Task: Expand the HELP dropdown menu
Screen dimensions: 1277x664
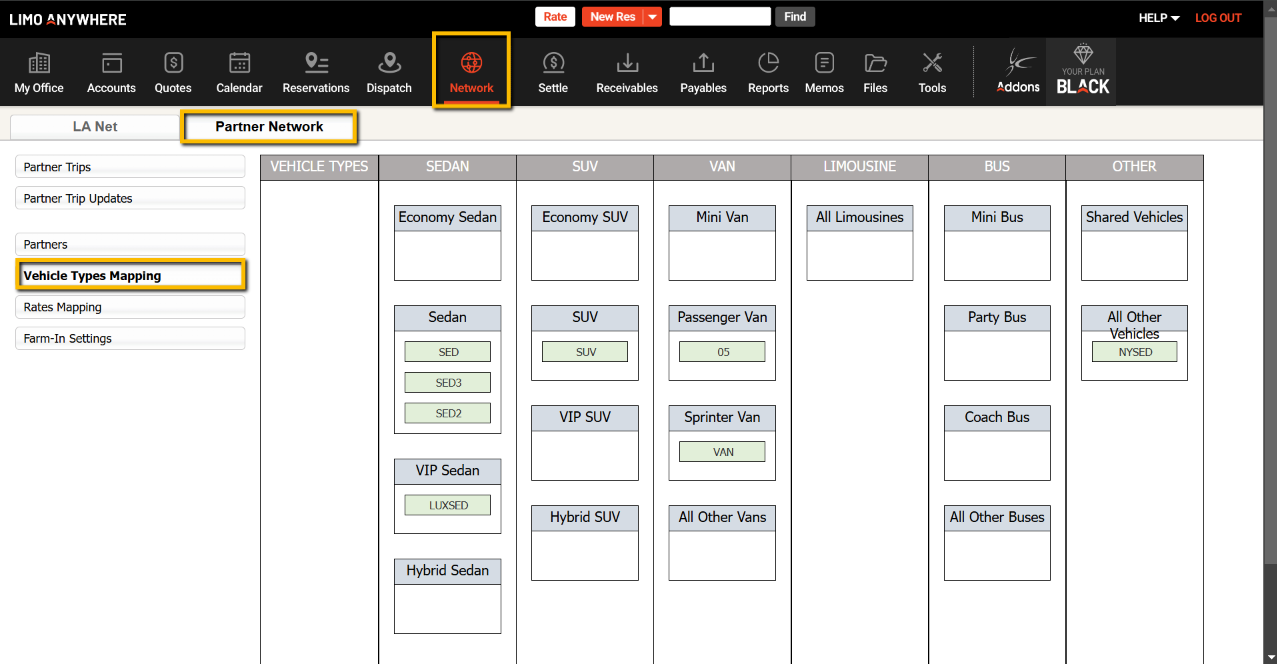Action: point(1159,18)
